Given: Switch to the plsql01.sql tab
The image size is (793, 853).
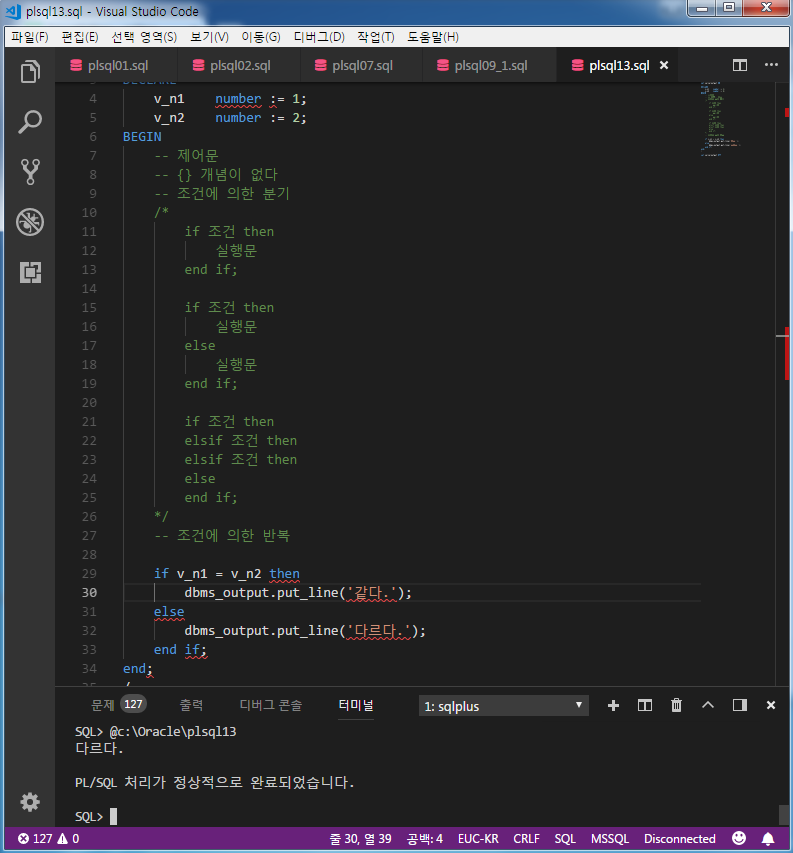Looking at the screenshot, I should [x=116, y=65].
